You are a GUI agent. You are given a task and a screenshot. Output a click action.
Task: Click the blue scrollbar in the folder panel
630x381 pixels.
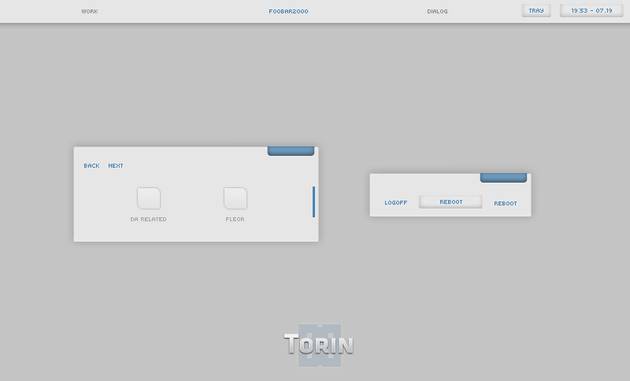313,202
